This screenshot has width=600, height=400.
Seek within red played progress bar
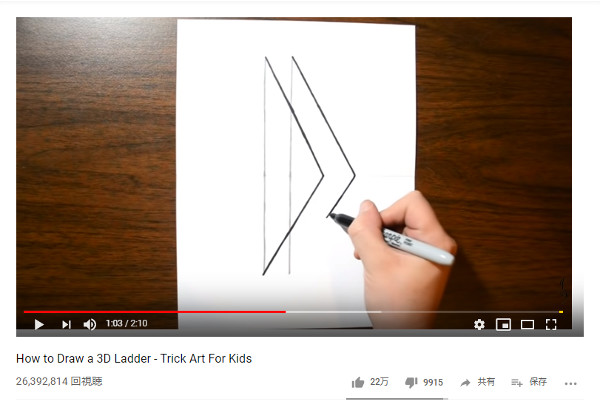(x=155, y=312)
